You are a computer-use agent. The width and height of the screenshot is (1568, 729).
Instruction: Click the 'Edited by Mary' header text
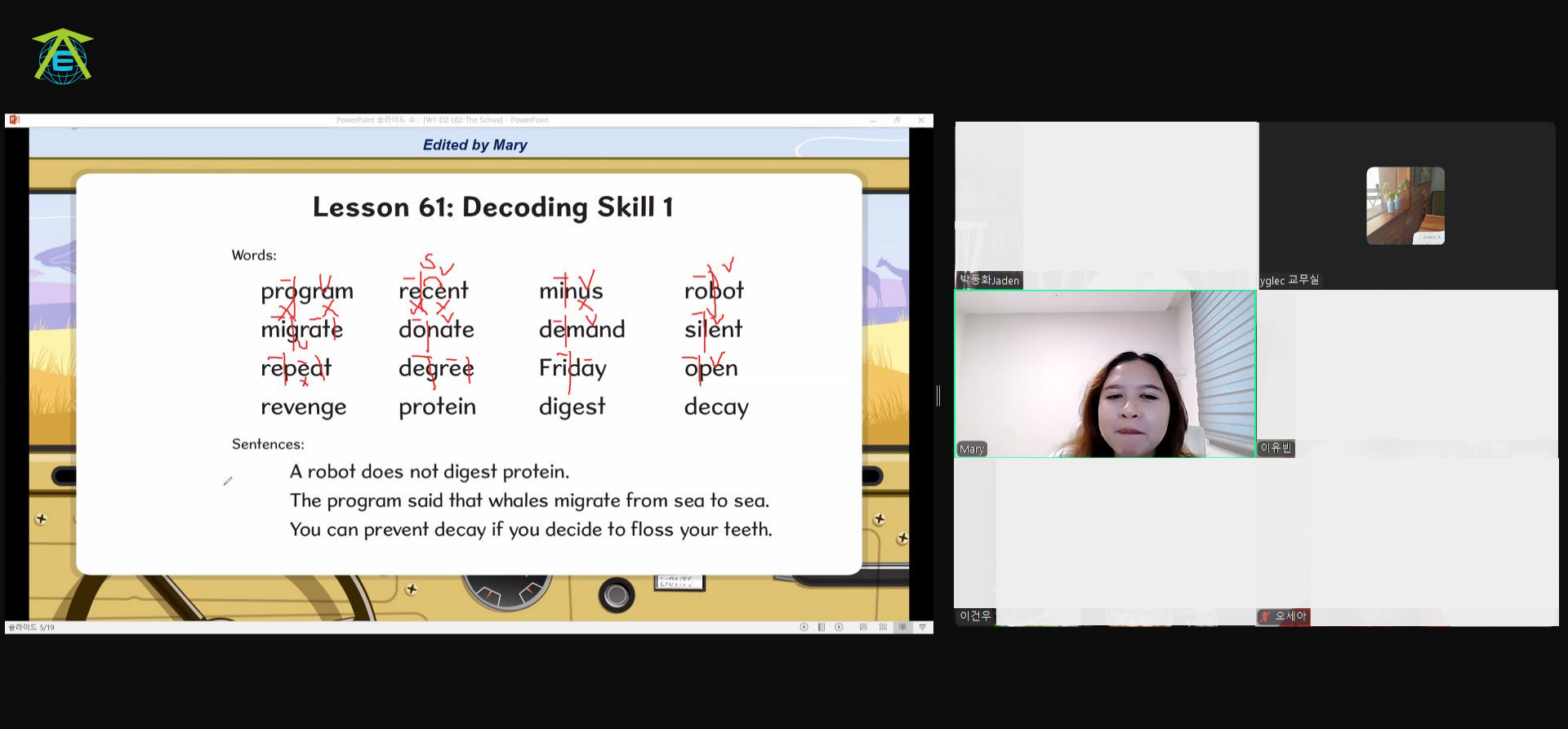tap(474, 144)
